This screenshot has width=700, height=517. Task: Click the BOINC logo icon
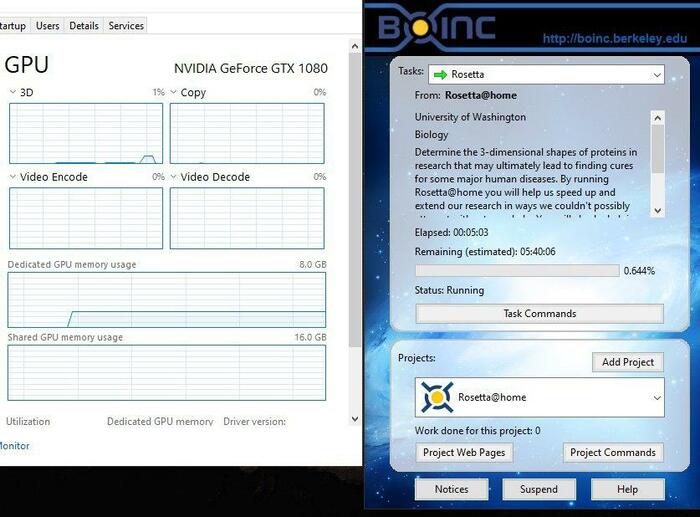click(437, 28)
